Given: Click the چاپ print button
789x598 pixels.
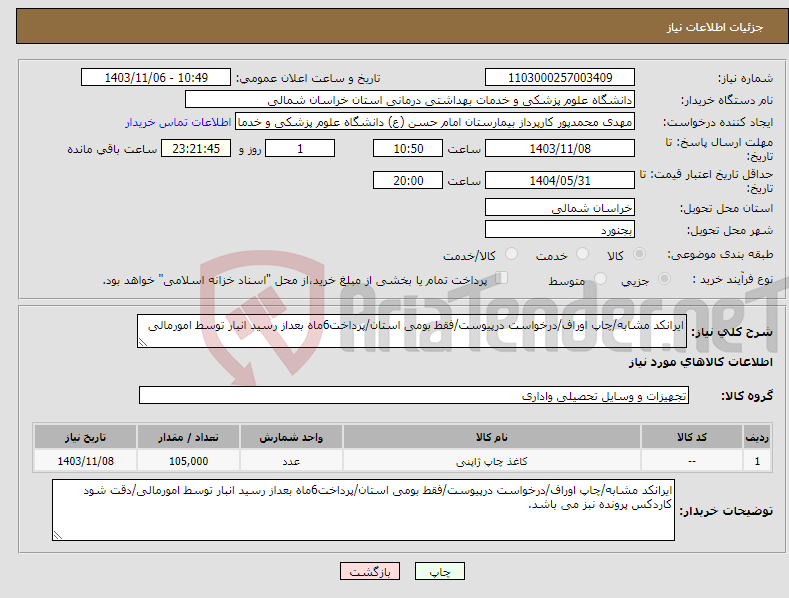Looking at the screenshot, I should tap(440, 572).
